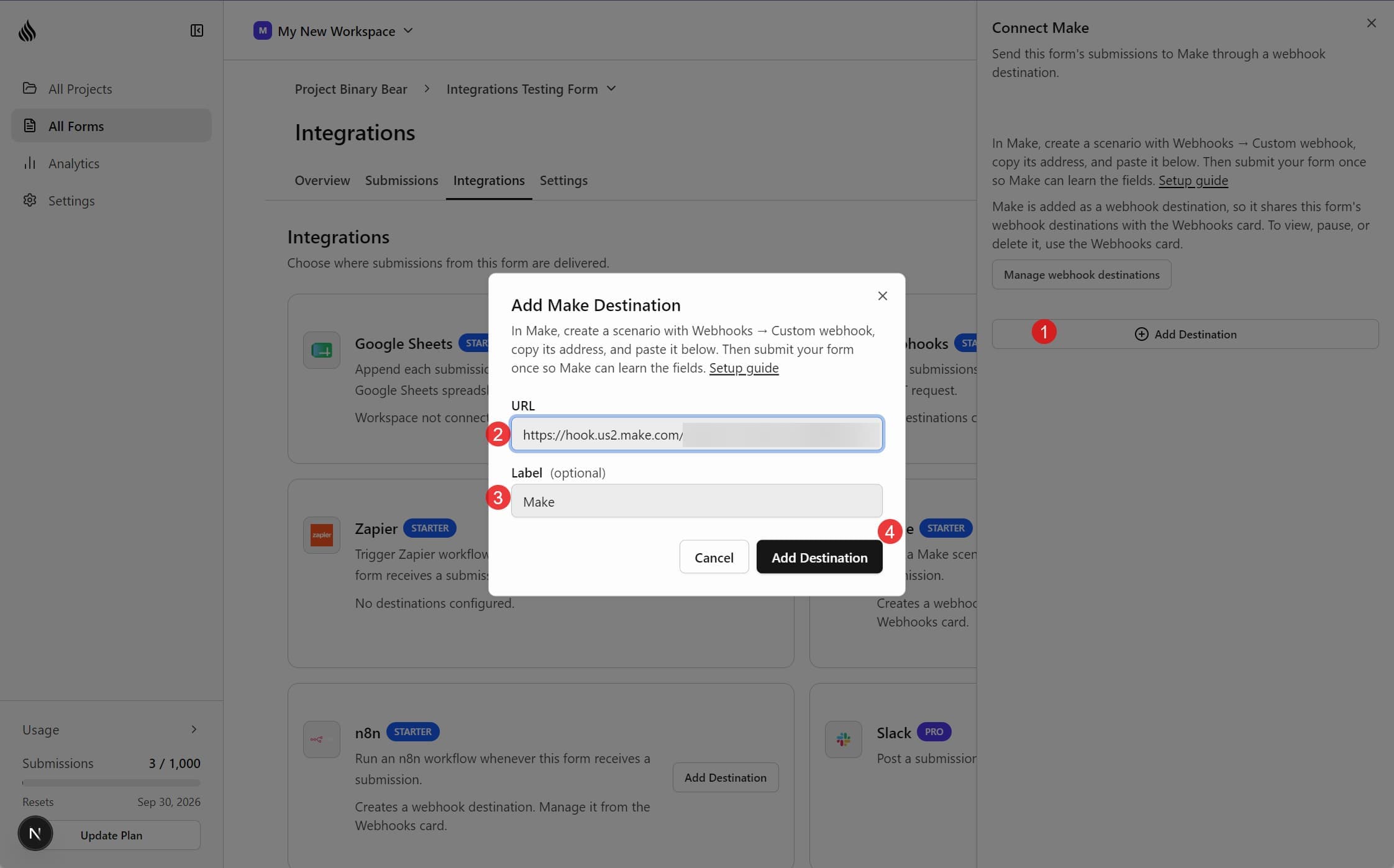Click the Analytics bar chart icon
Screen dimensions: 1394x868
click(x=29, y=163)
